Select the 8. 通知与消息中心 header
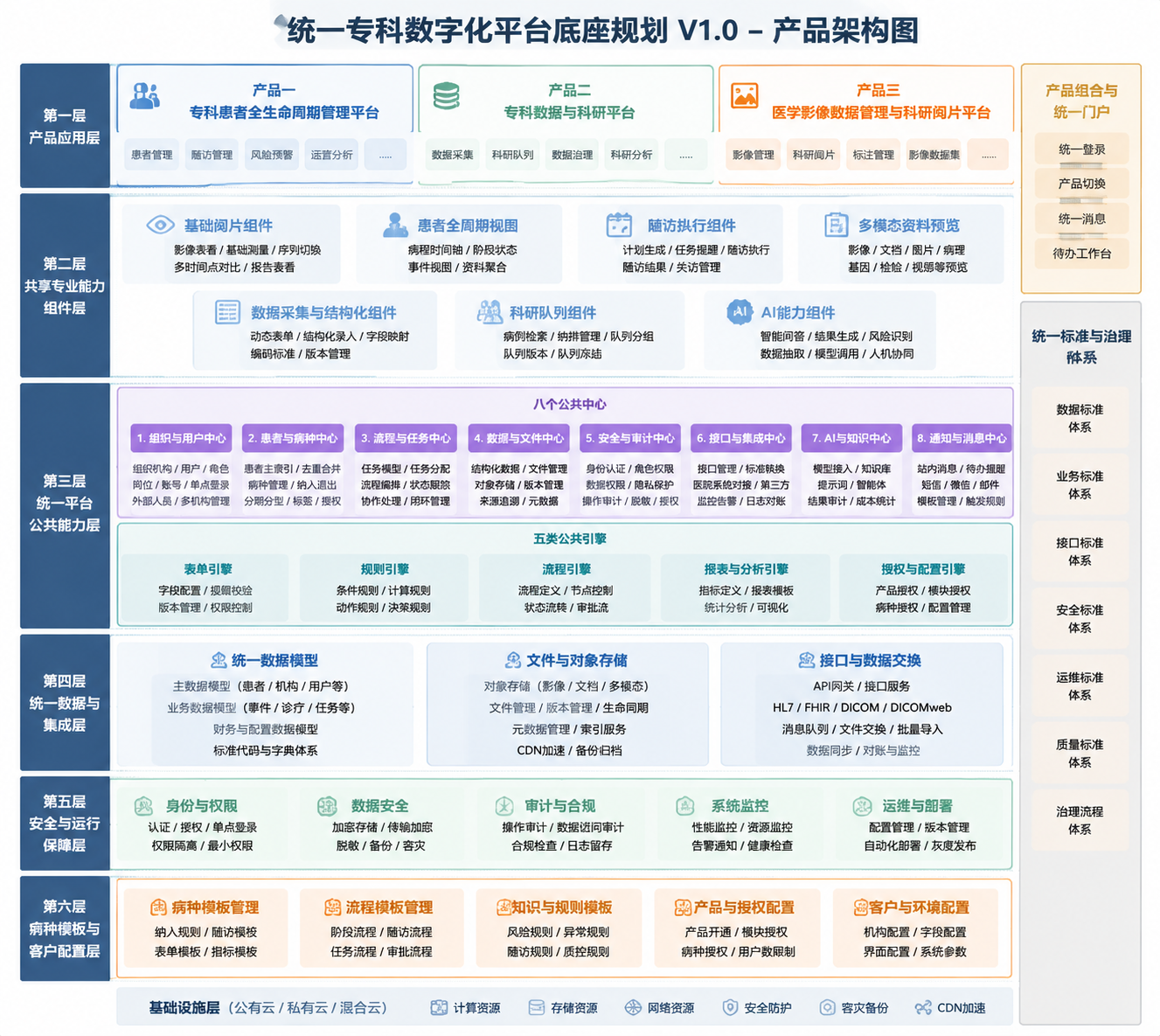This screenshot has height=1036, width=1160. [x=962, y=438]
